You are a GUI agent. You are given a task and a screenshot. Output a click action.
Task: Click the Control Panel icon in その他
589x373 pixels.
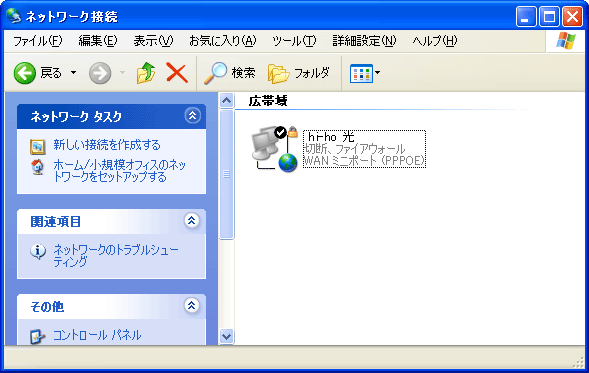pyautogui.click(x=38, y=337)
